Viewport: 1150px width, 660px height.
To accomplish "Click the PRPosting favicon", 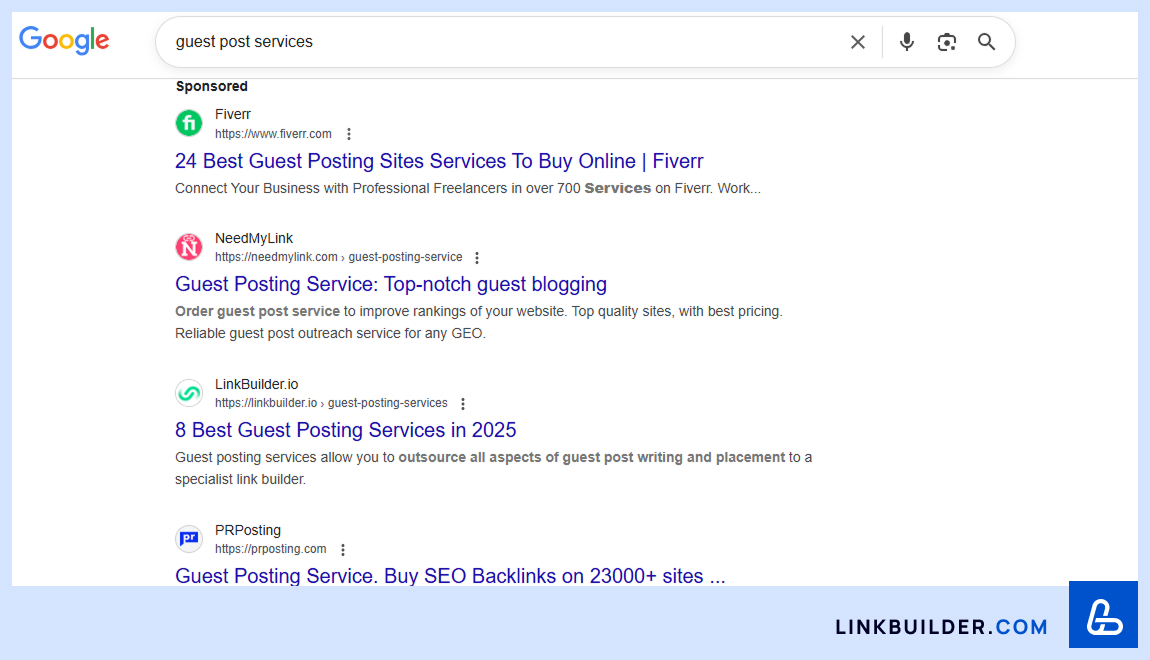I will 189,538.
